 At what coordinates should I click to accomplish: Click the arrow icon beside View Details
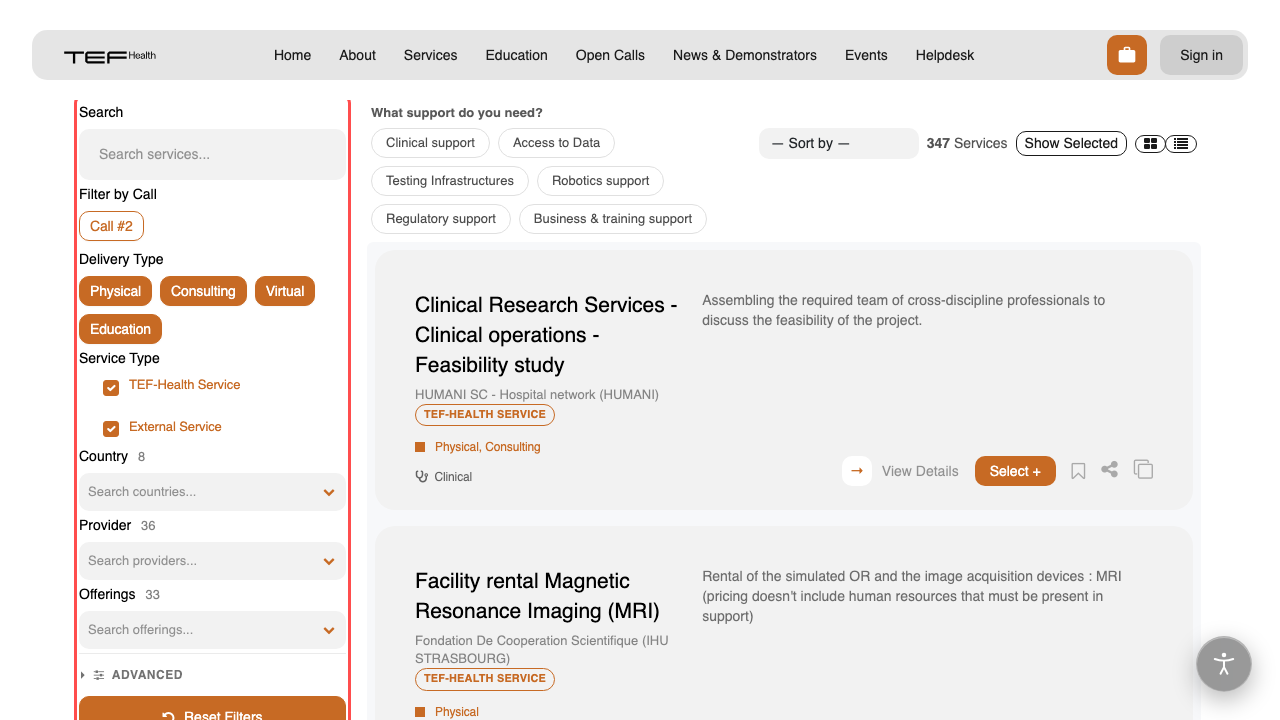[x=857, y=471]
